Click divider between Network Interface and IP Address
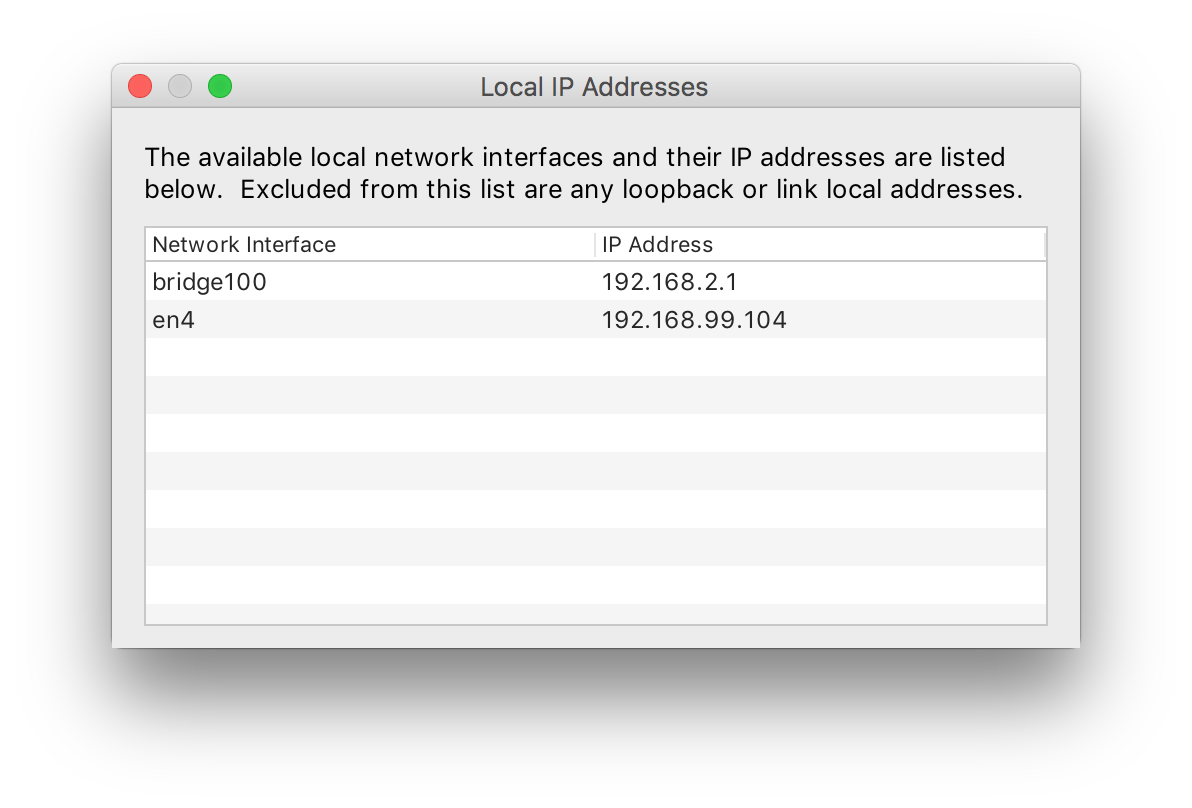Viewport: 1192px width, 808px height. pyautogui.click(x=595, y=245)
